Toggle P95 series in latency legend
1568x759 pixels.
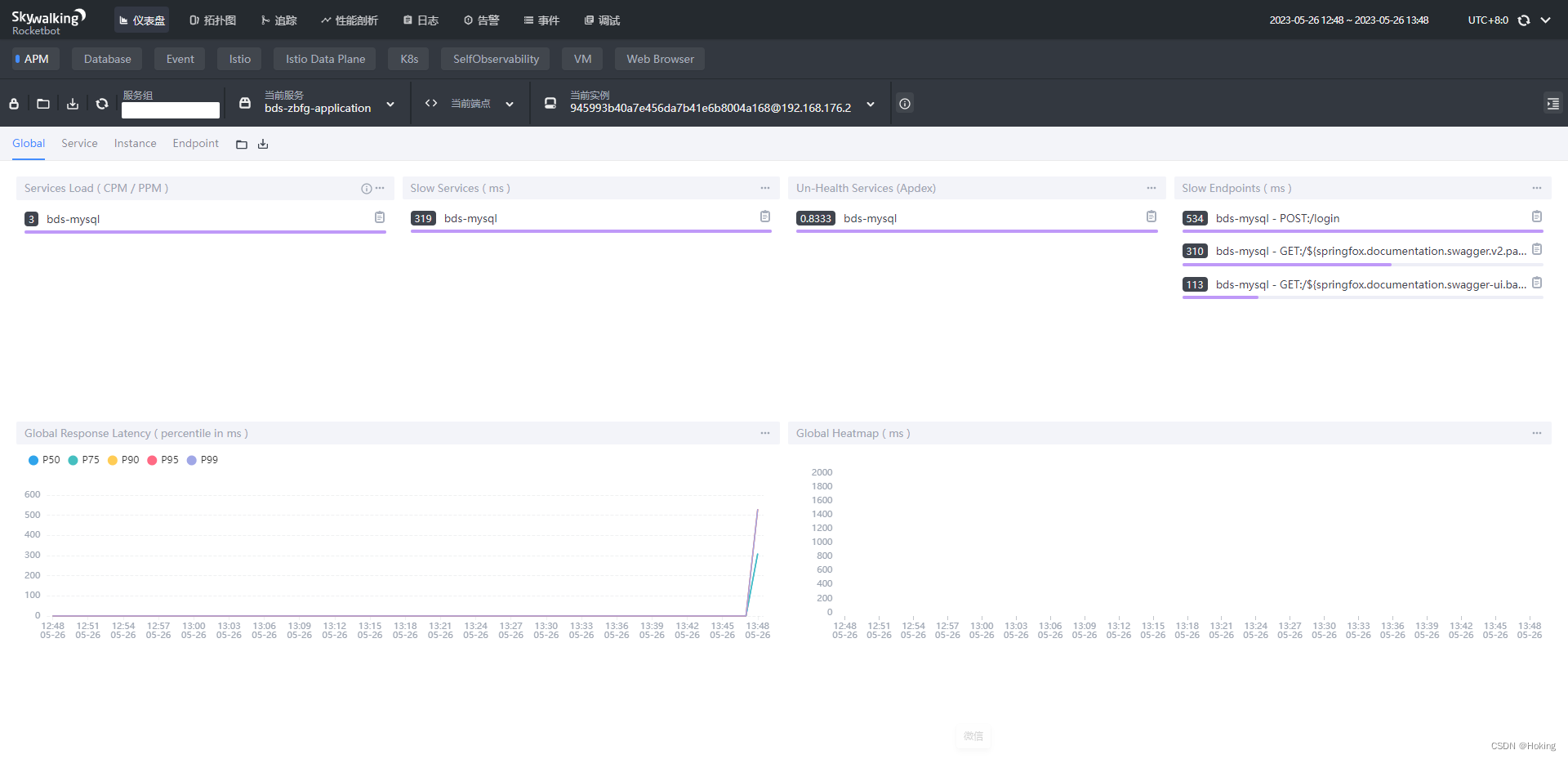pyautogui.click(x=163, y=460)
